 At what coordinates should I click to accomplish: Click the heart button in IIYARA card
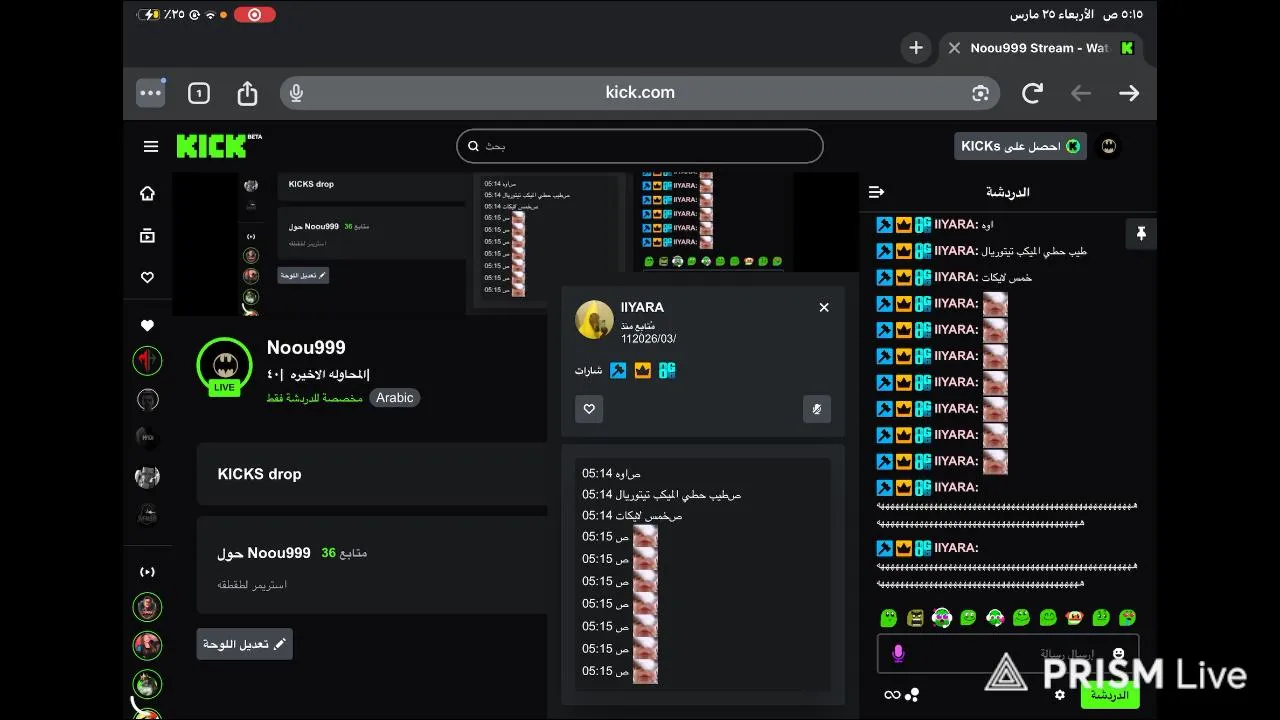point(589,409)
